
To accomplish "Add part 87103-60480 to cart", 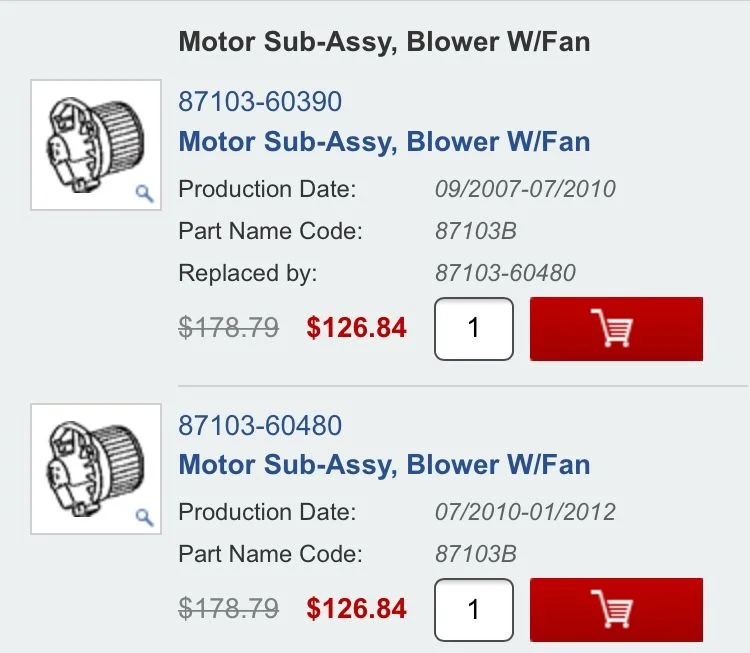I will (616, 609).
